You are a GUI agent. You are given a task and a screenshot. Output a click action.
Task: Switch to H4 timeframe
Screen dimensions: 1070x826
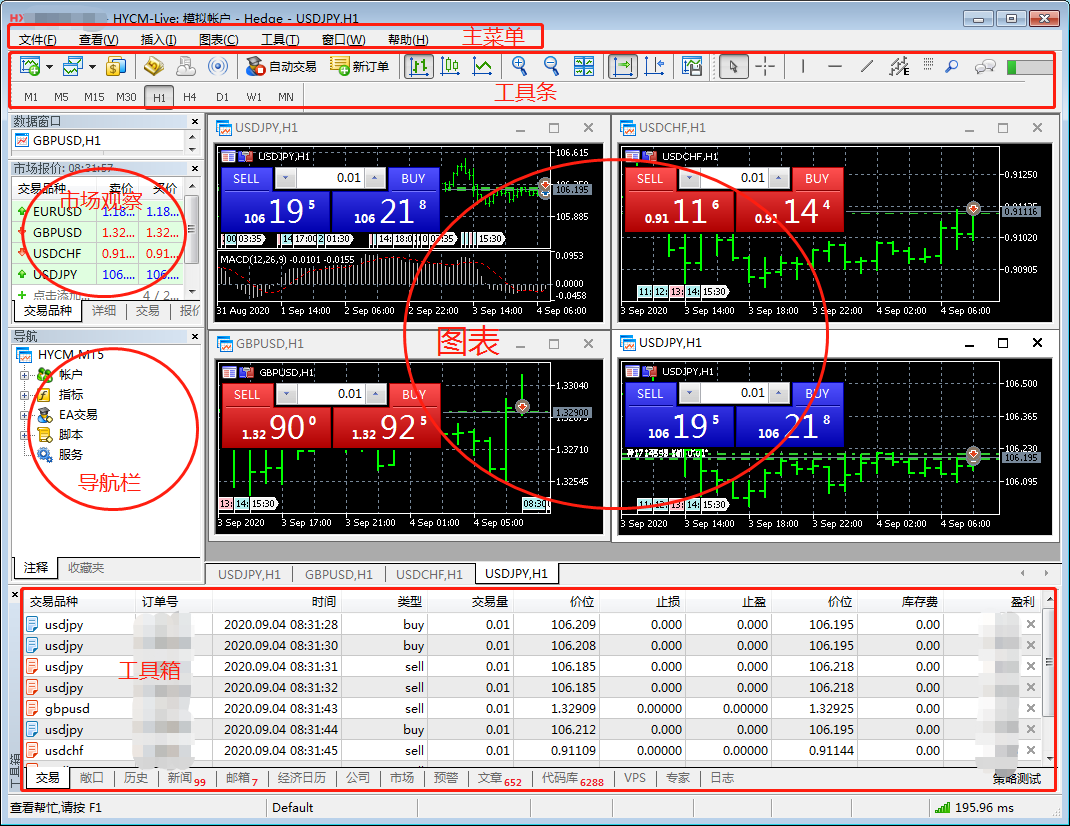click(x=190, y=97)
